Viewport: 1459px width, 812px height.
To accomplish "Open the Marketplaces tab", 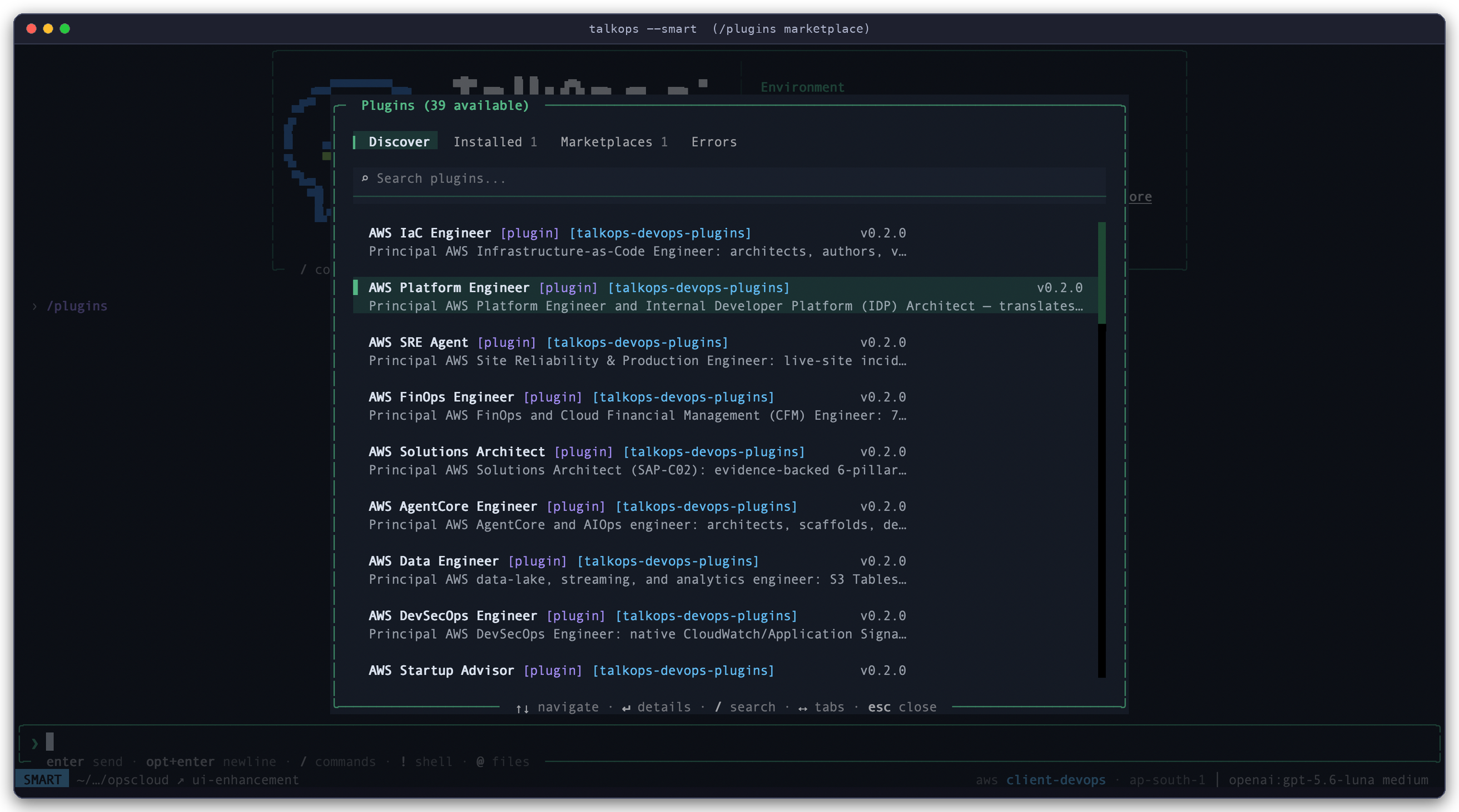I will 614,142.
